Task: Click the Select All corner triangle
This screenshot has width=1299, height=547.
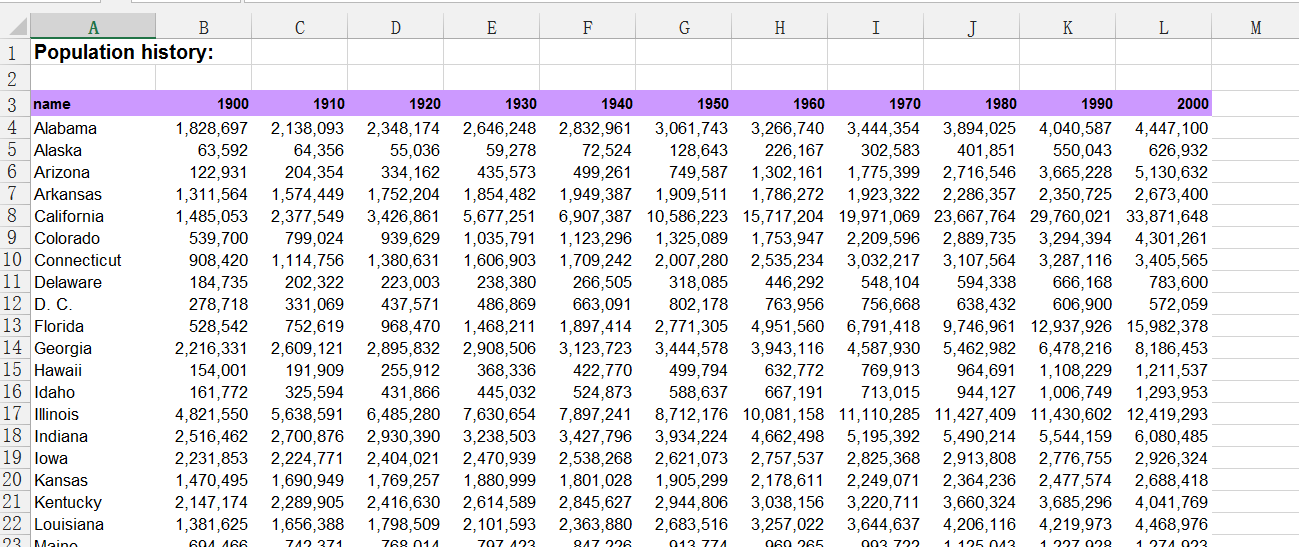Action: [x=15, y=27]
